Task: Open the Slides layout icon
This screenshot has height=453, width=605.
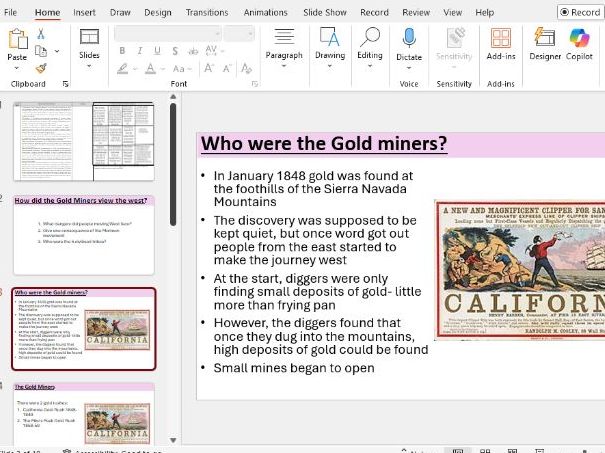Action: pos(90,37)
